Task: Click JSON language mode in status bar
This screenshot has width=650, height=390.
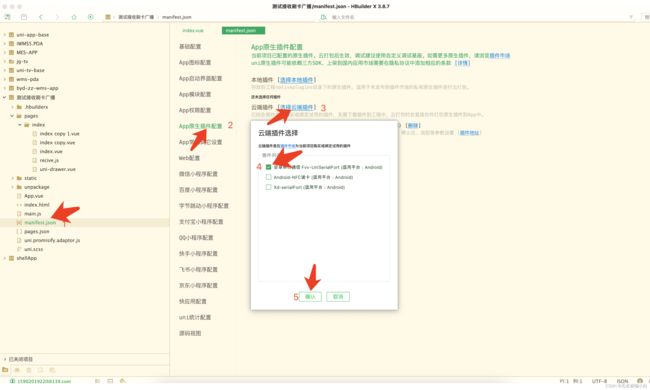Action: tap(622, 381)
